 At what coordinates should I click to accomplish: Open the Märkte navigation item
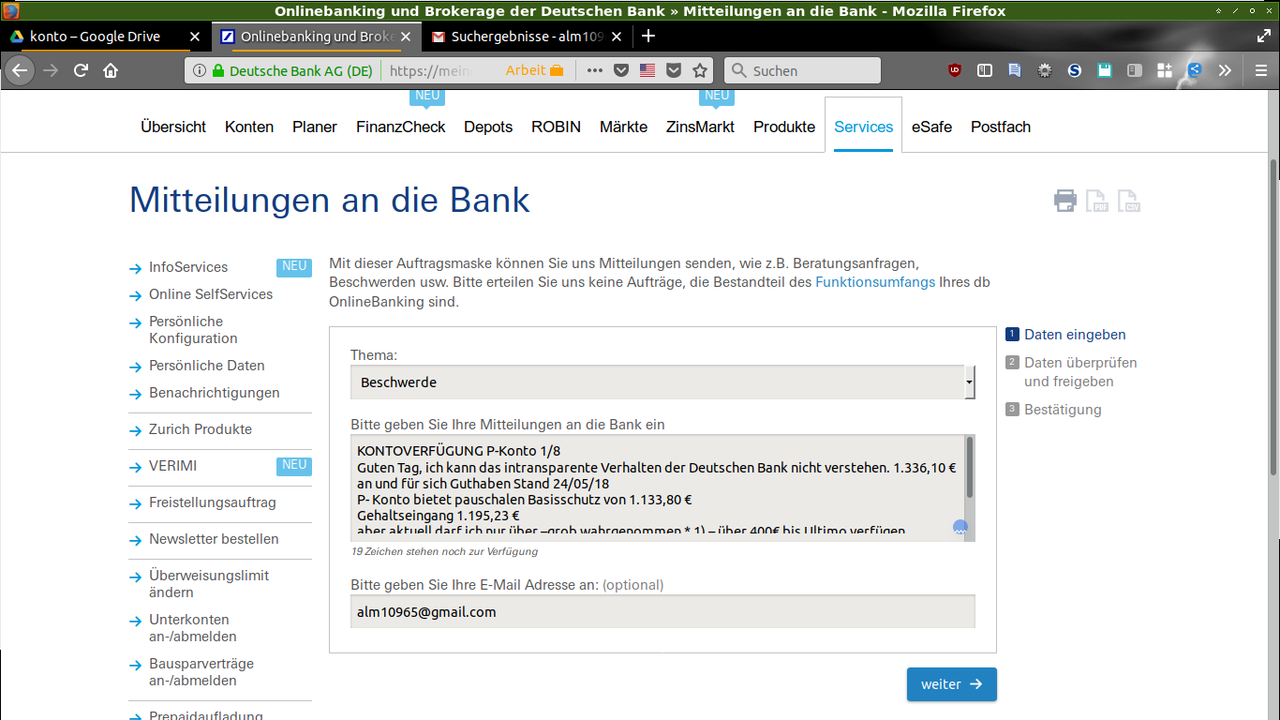[624, 127]
